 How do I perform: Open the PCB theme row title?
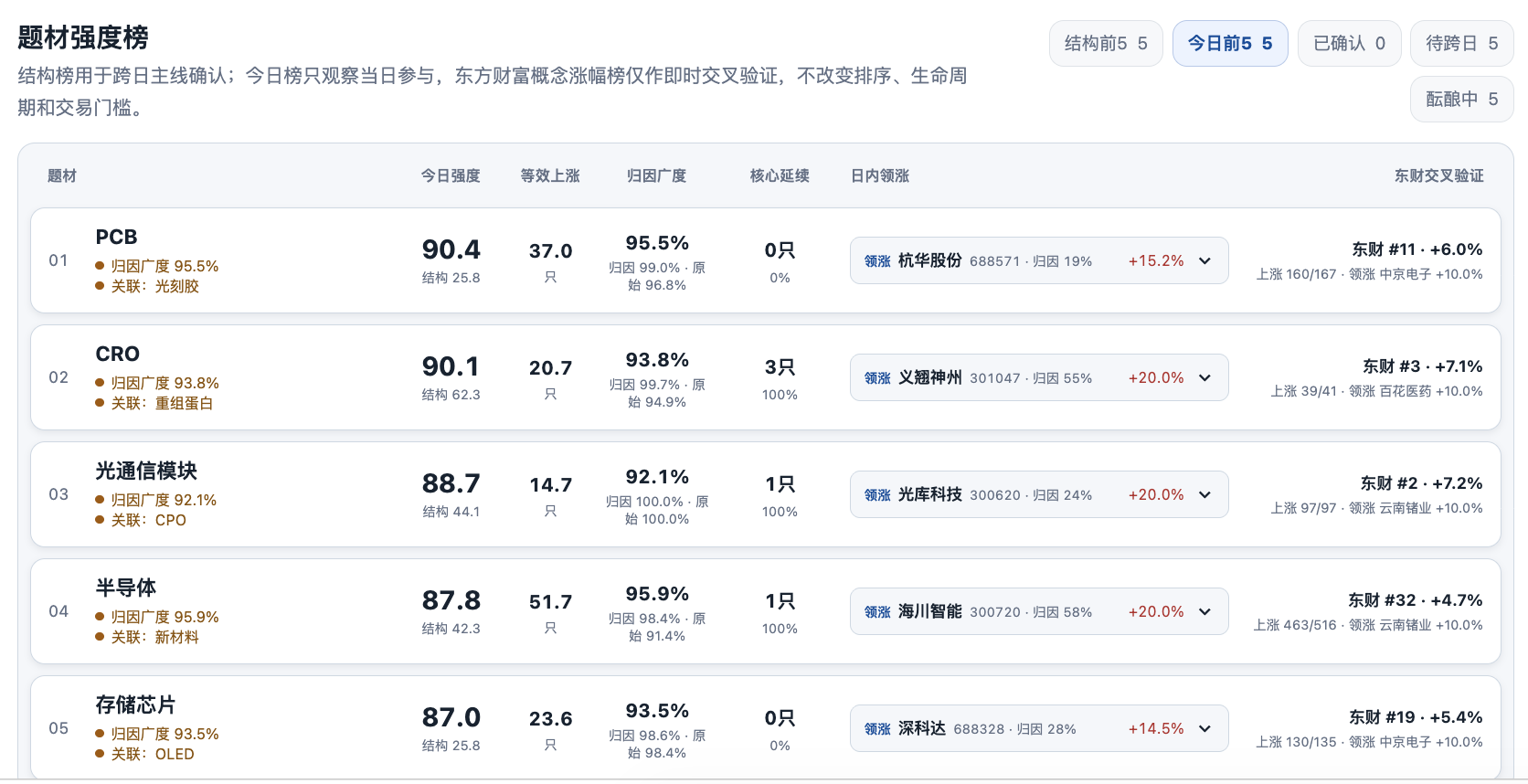tap(116, 238)
